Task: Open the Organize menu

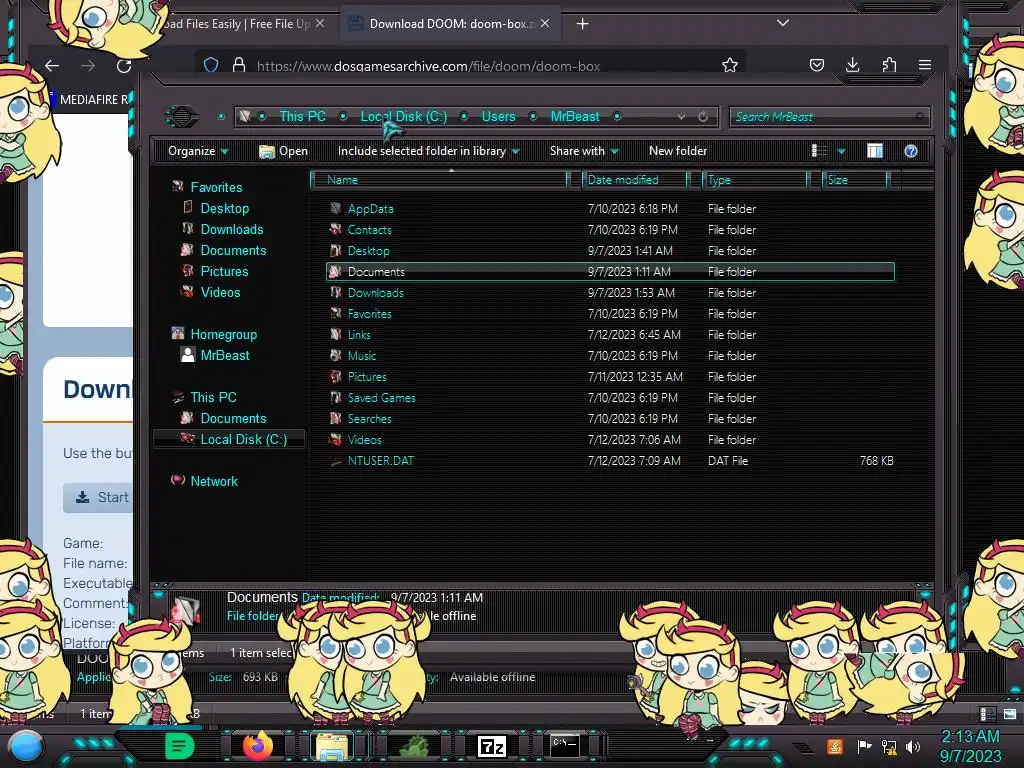Action: point(198,151)
